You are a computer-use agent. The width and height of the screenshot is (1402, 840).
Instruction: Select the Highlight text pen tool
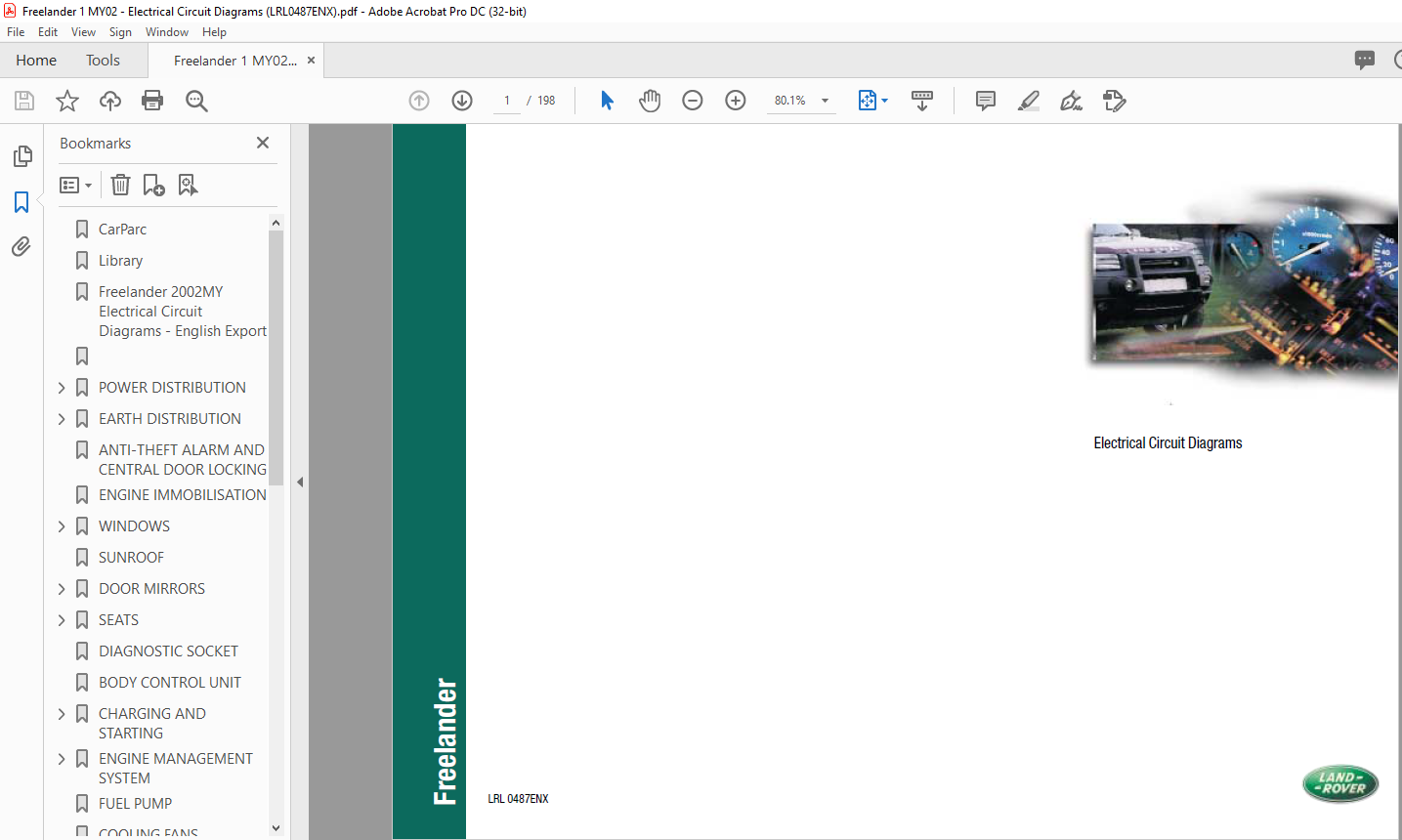click(1029, 101)
